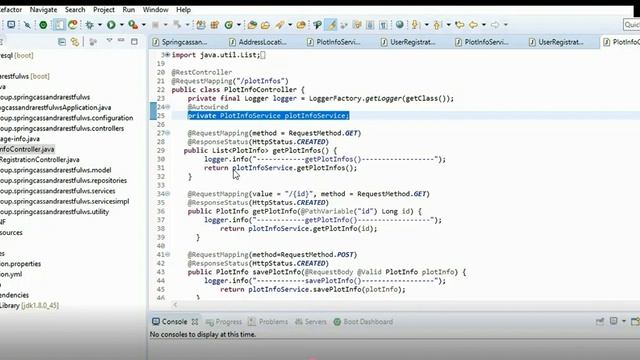Switch to the AddressLocati... editor tab
Screen dimensions: 640x360
click(258, 42)
